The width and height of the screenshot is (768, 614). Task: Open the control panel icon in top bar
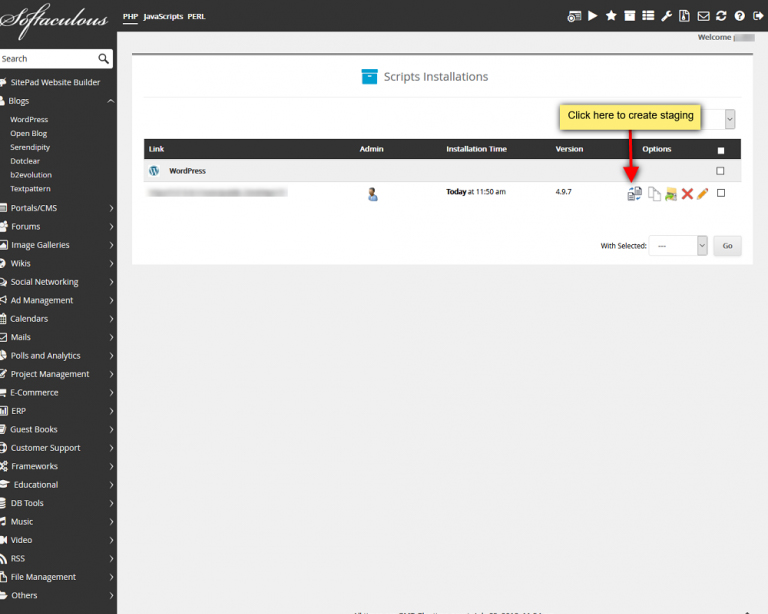point(574,16)
